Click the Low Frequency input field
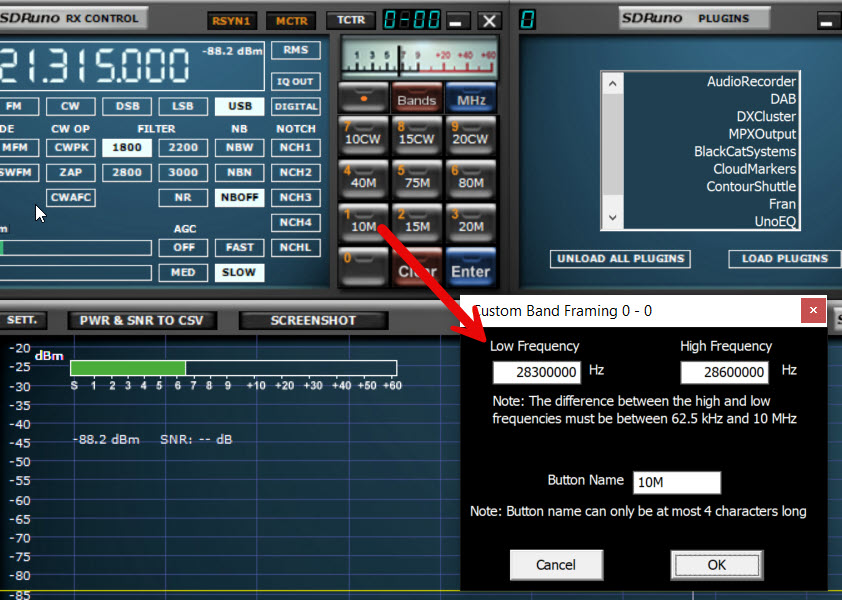The image size is (842, 600). pos(536,372)
